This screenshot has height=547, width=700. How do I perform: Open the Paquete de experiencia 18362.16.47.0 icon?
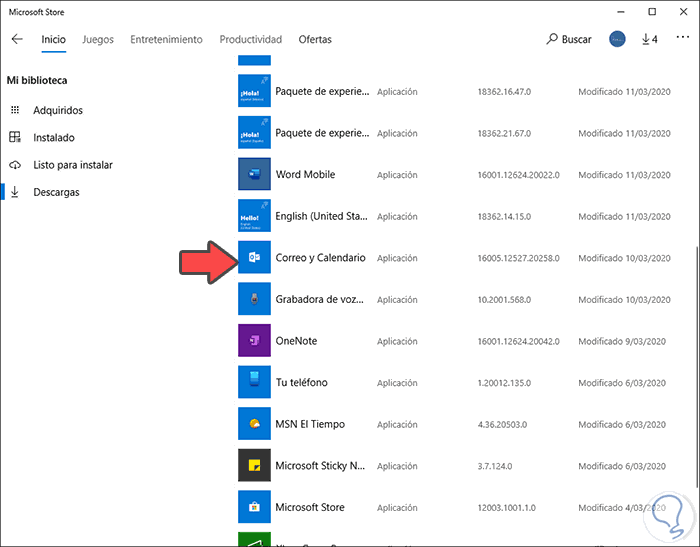254,91
